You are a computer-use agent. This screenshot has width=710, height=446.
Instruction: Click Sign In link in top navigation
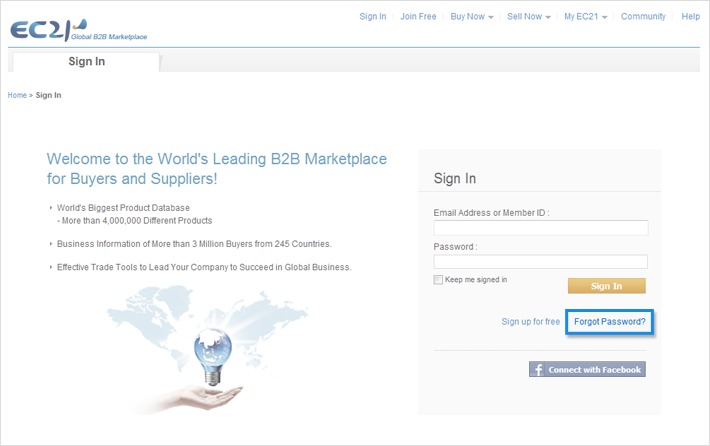point(373,17)
